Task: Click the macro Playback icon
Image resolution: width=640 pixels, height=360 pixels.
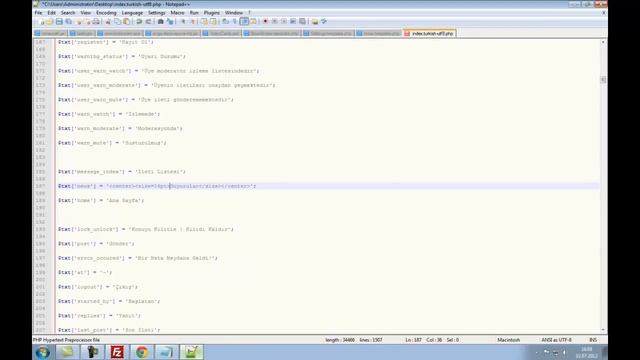Action: pyautogui.click(x=284, y=21)
